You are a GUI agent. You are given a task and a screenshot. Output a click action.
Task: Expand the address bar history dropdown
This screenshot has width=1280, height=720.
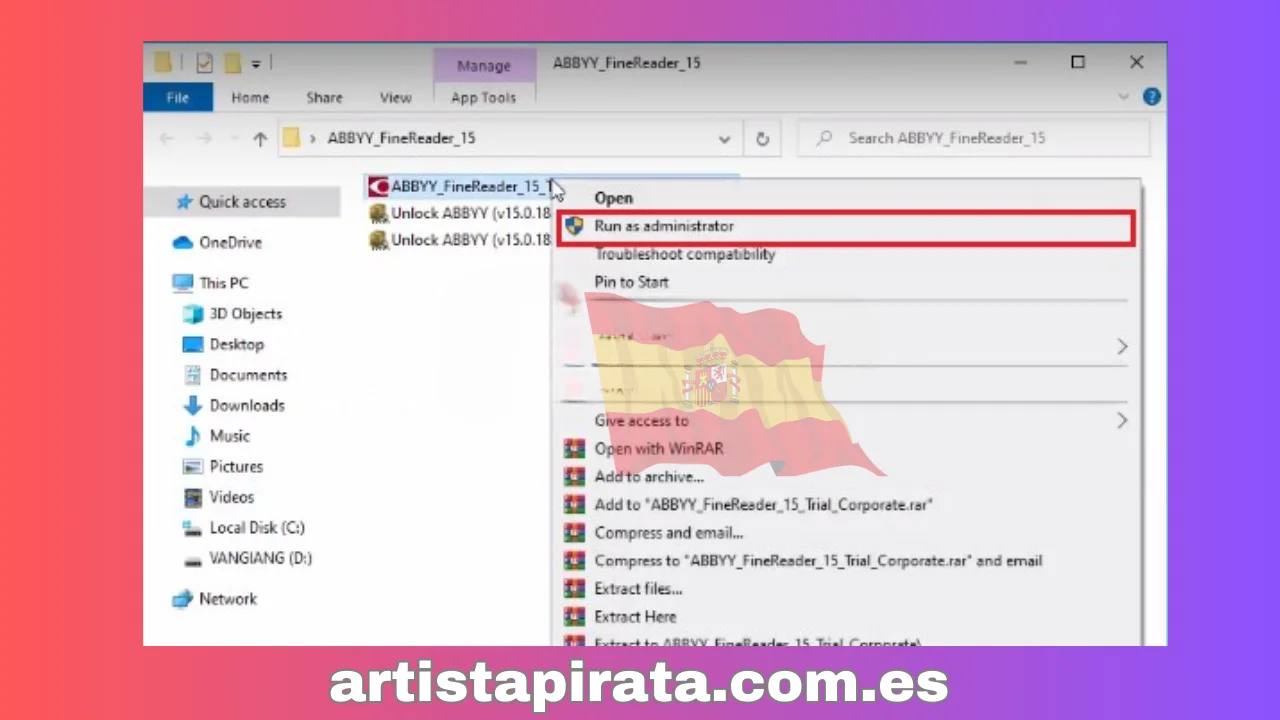[x=725, y=139]
